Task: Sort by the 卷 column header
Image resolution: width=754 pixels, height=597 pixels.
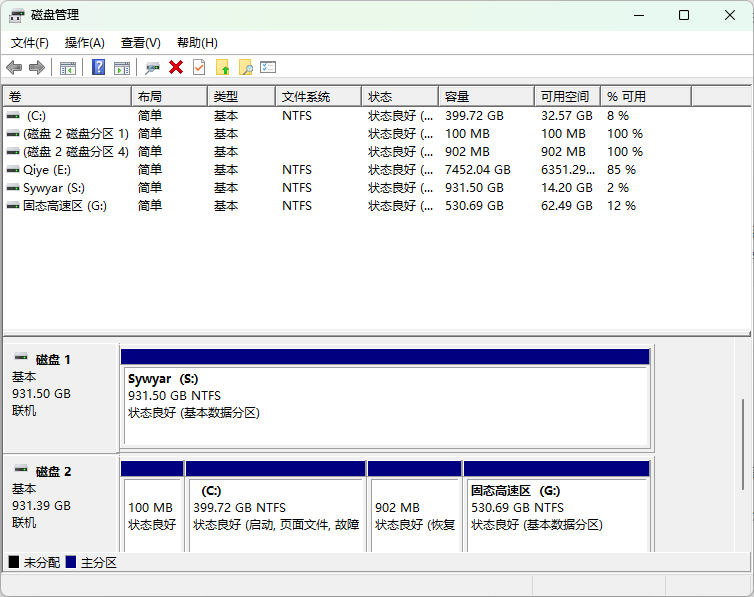Action: 67,97
